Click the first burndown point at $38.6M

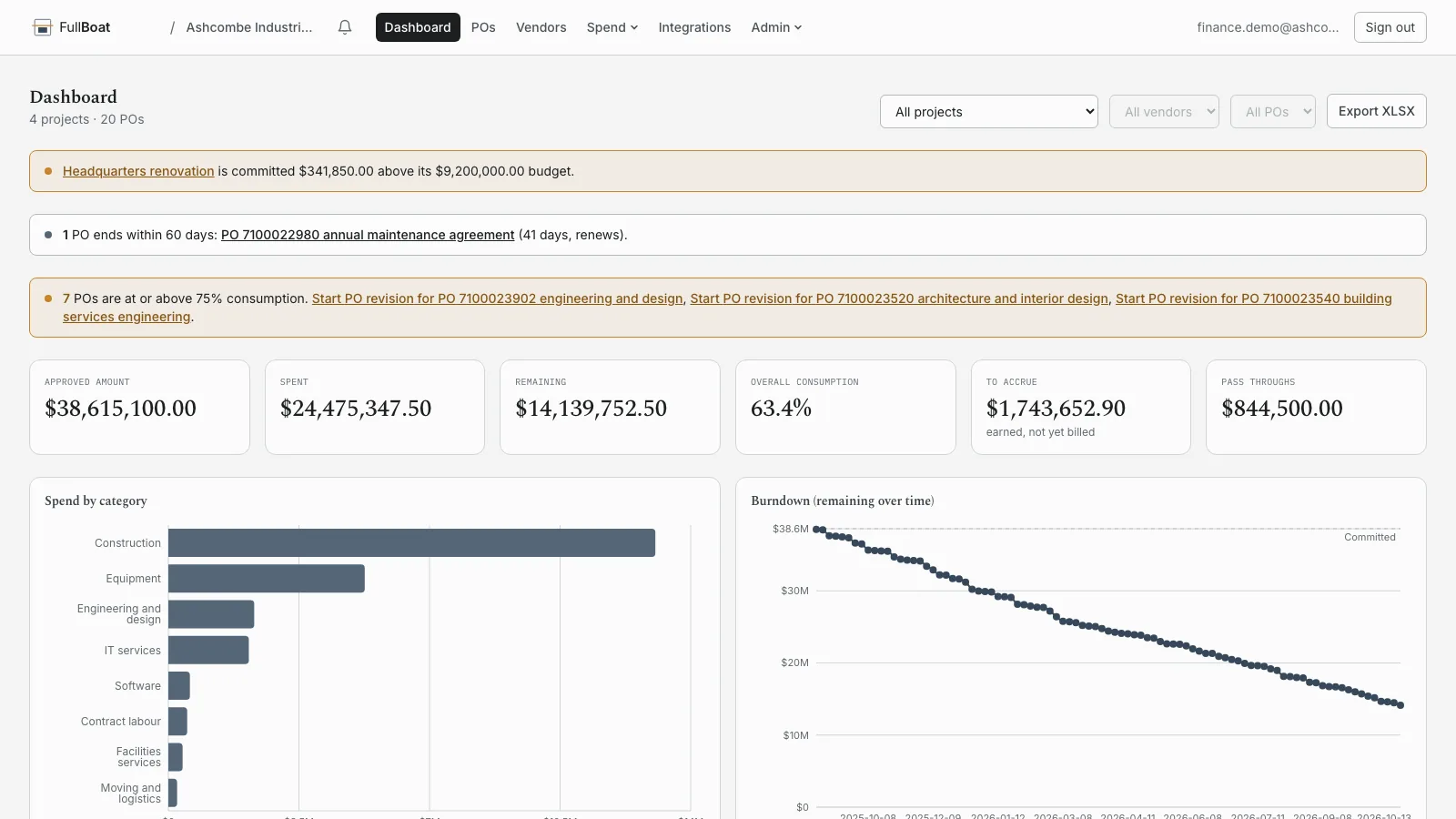816,529
